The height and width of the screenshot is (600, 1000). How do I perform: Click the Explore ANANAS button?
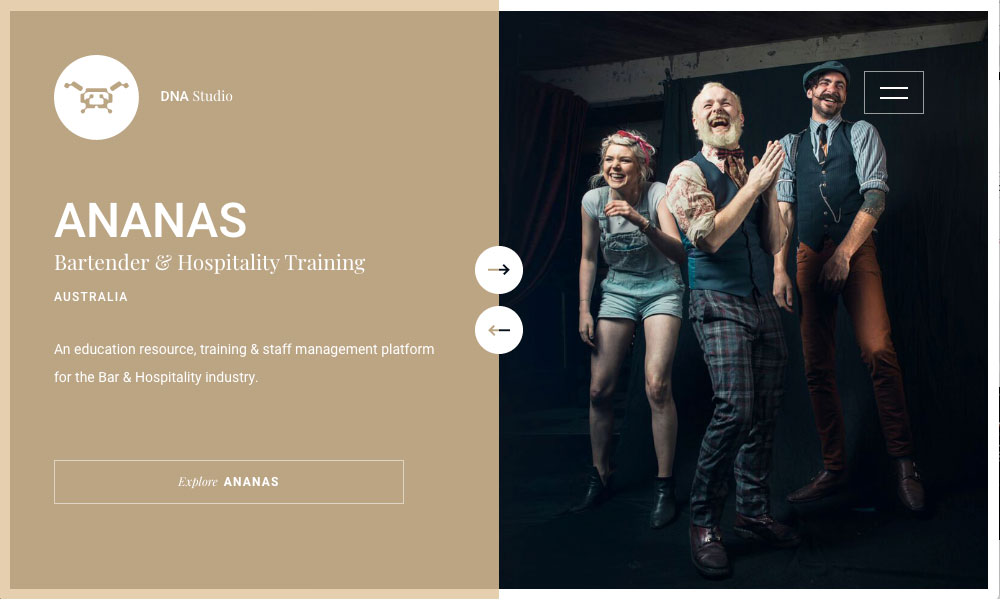[x=229, y=482]
